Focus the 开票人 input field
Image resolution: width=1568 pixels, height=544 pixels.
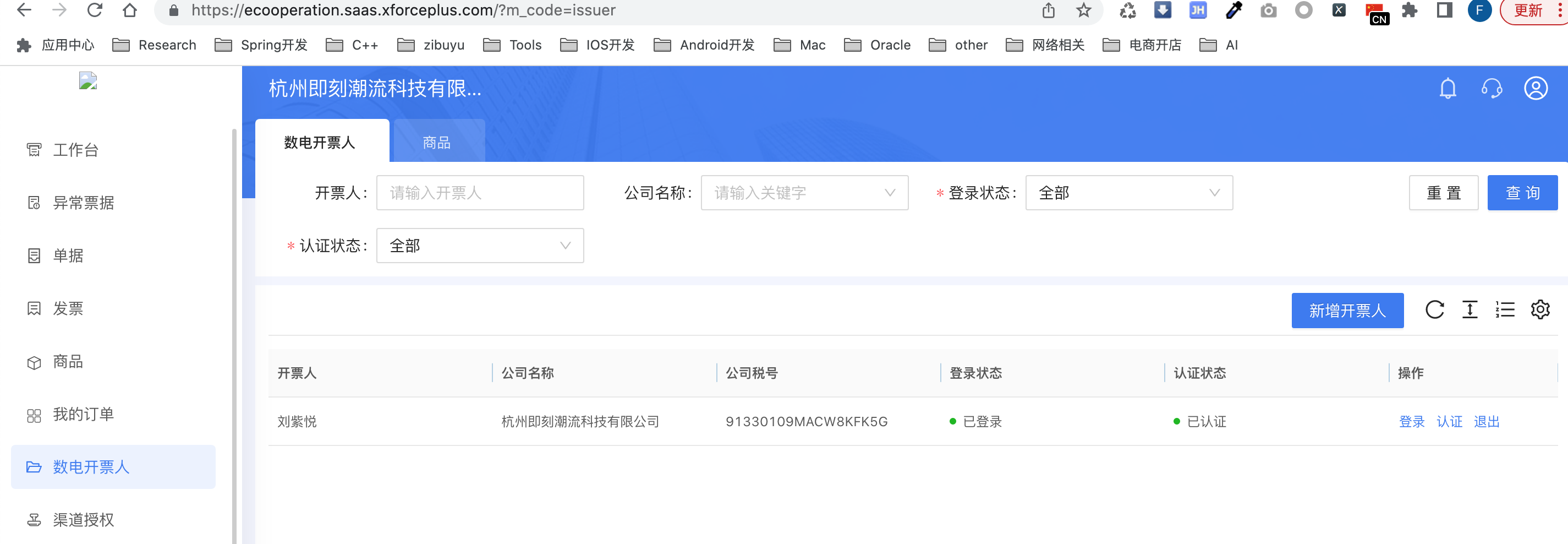click(480, 193)
